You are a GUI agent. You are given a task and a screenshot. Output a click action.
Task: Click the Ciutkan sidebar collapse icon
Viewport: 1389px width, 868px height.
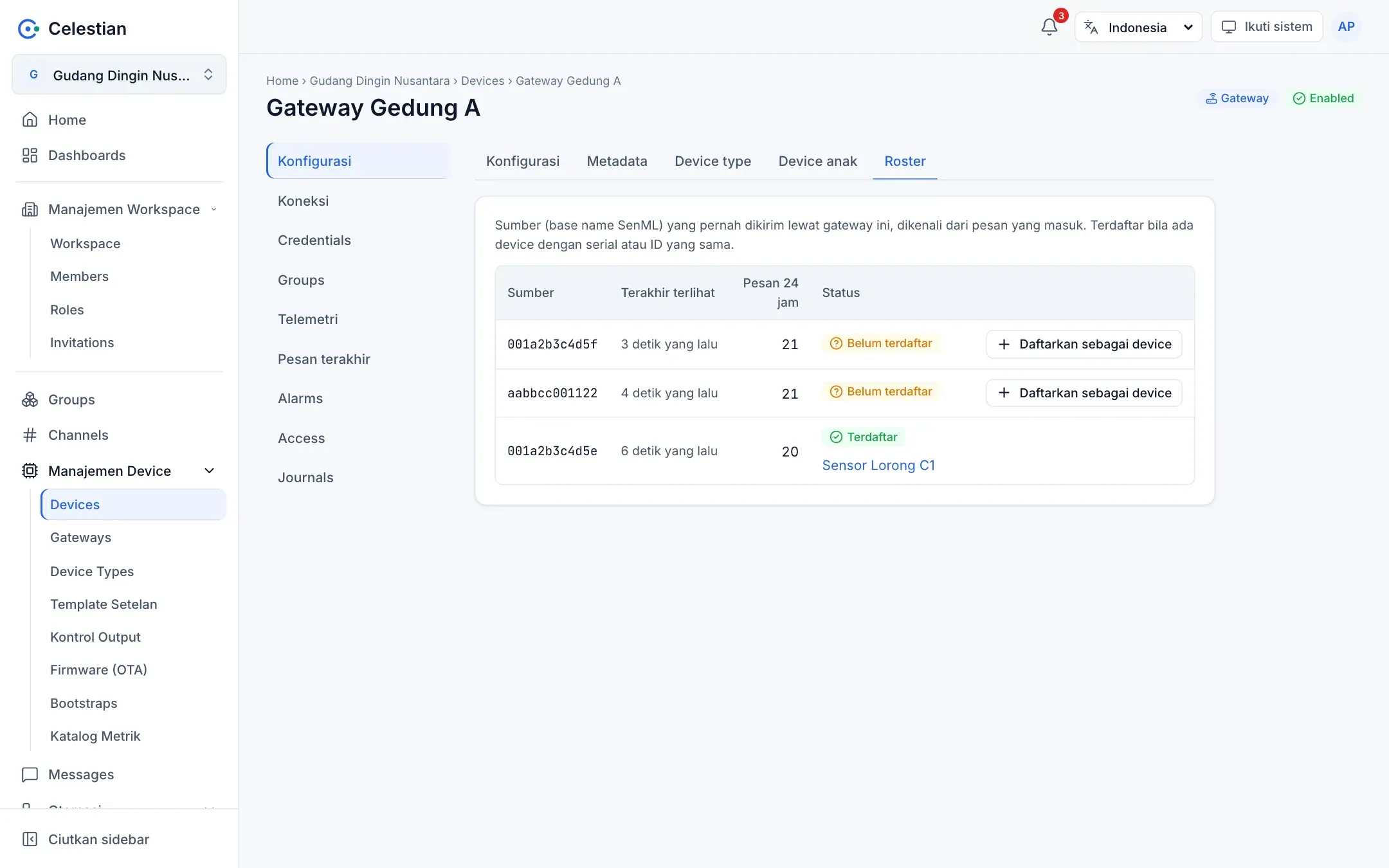pyautogui.click(x=30, y=839)
